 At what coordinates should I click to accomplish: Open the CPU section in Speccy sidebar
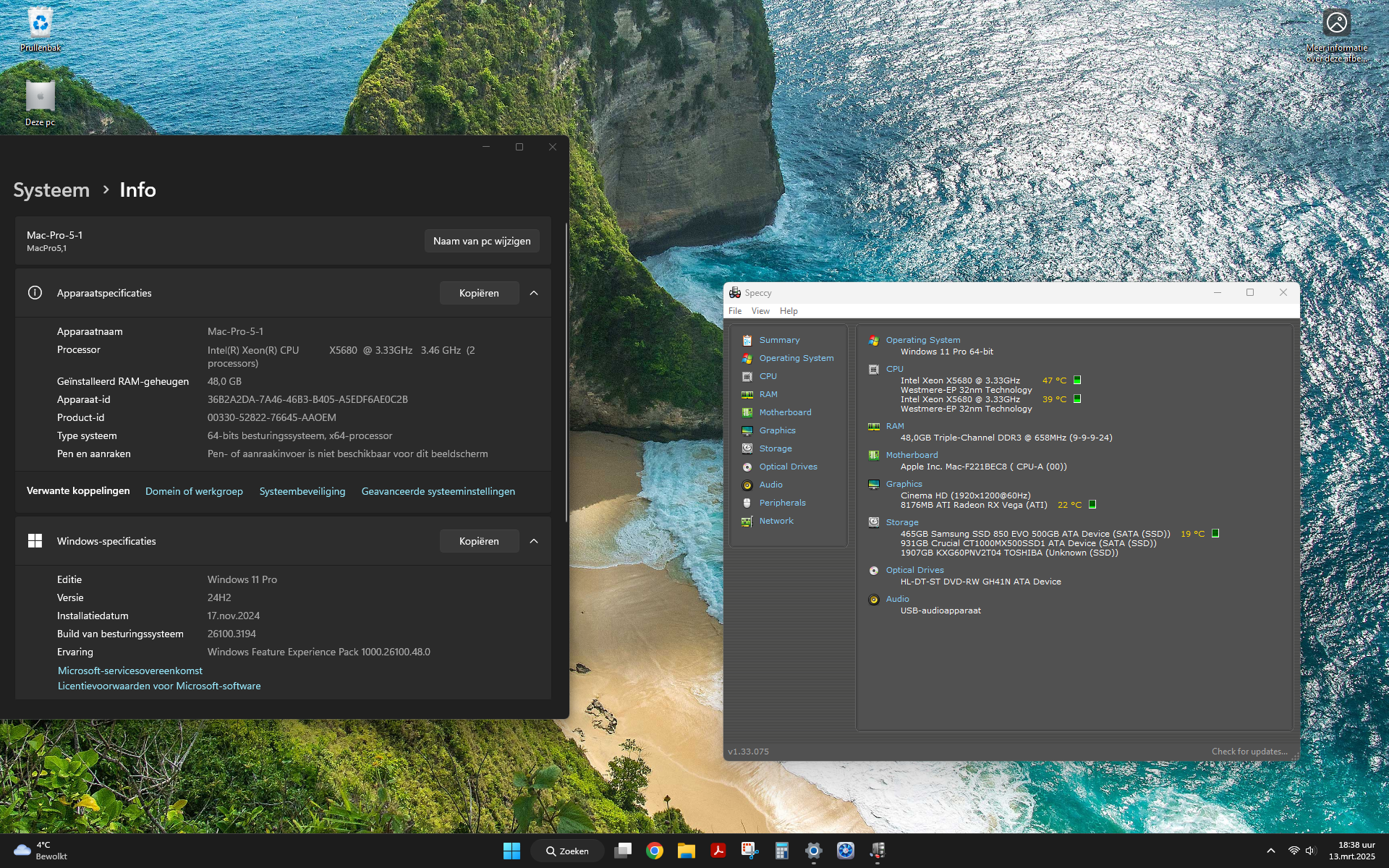(x=768, y=376)
